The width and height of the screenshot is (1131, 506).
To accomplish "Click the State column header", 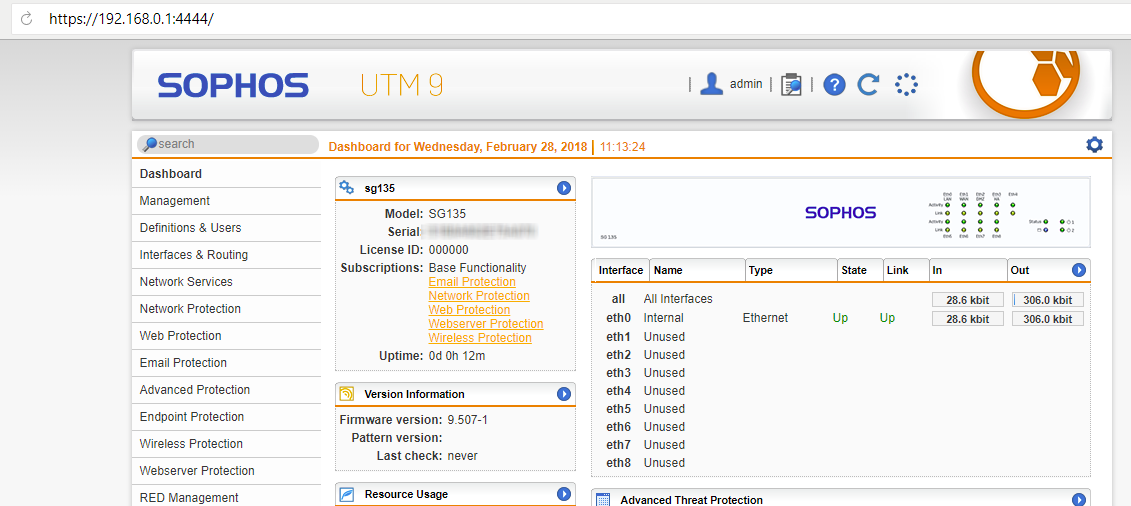I will (860, 270).
